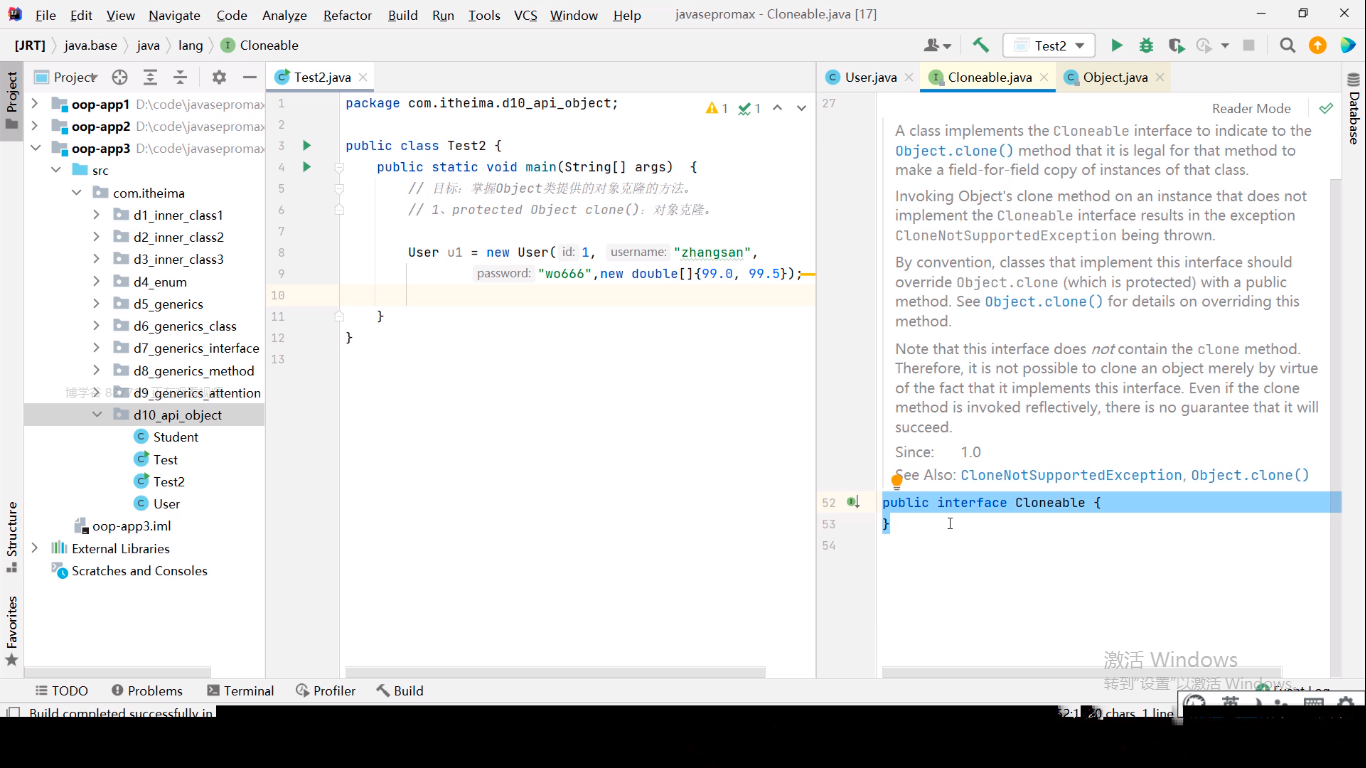Toggle Reader Mode in Cloneable editor
1366x768 pixels.
tap(1251, 108)
